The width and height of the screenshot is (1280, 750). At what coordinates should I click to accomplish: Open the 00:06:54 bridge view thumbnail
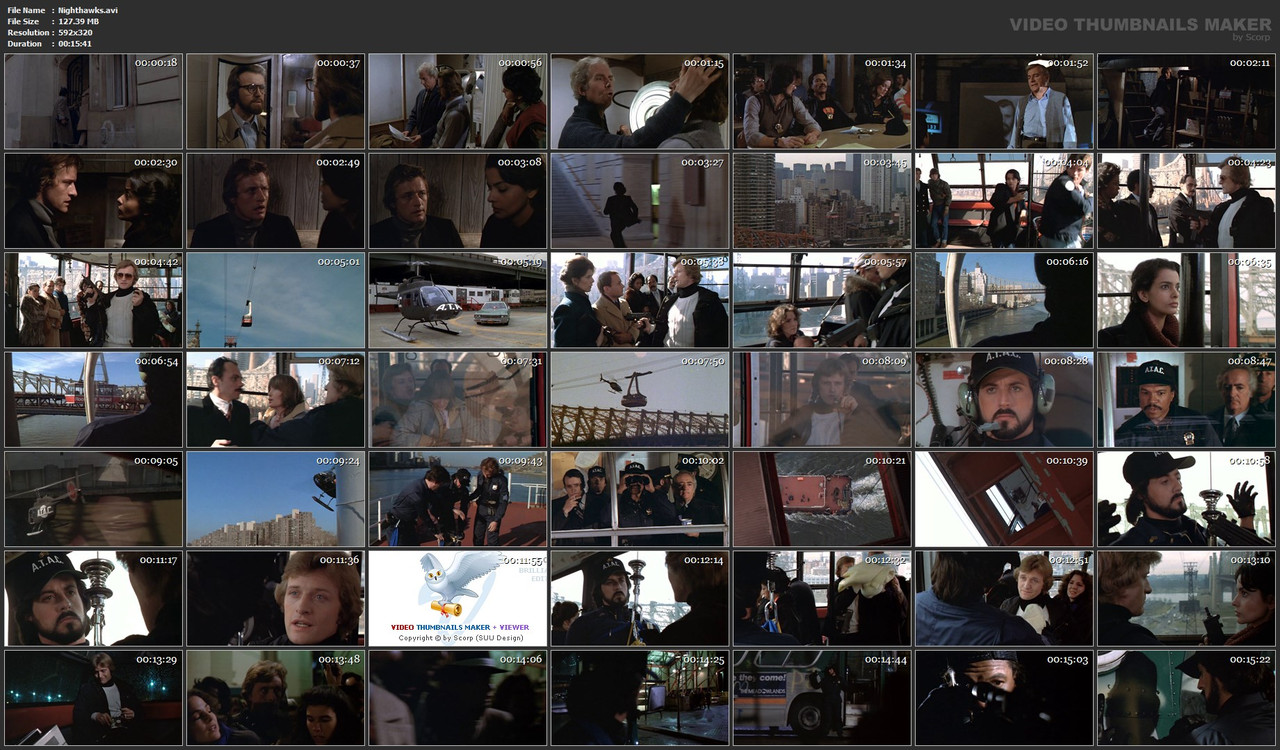pyautogui.click(x=93, y=399)
